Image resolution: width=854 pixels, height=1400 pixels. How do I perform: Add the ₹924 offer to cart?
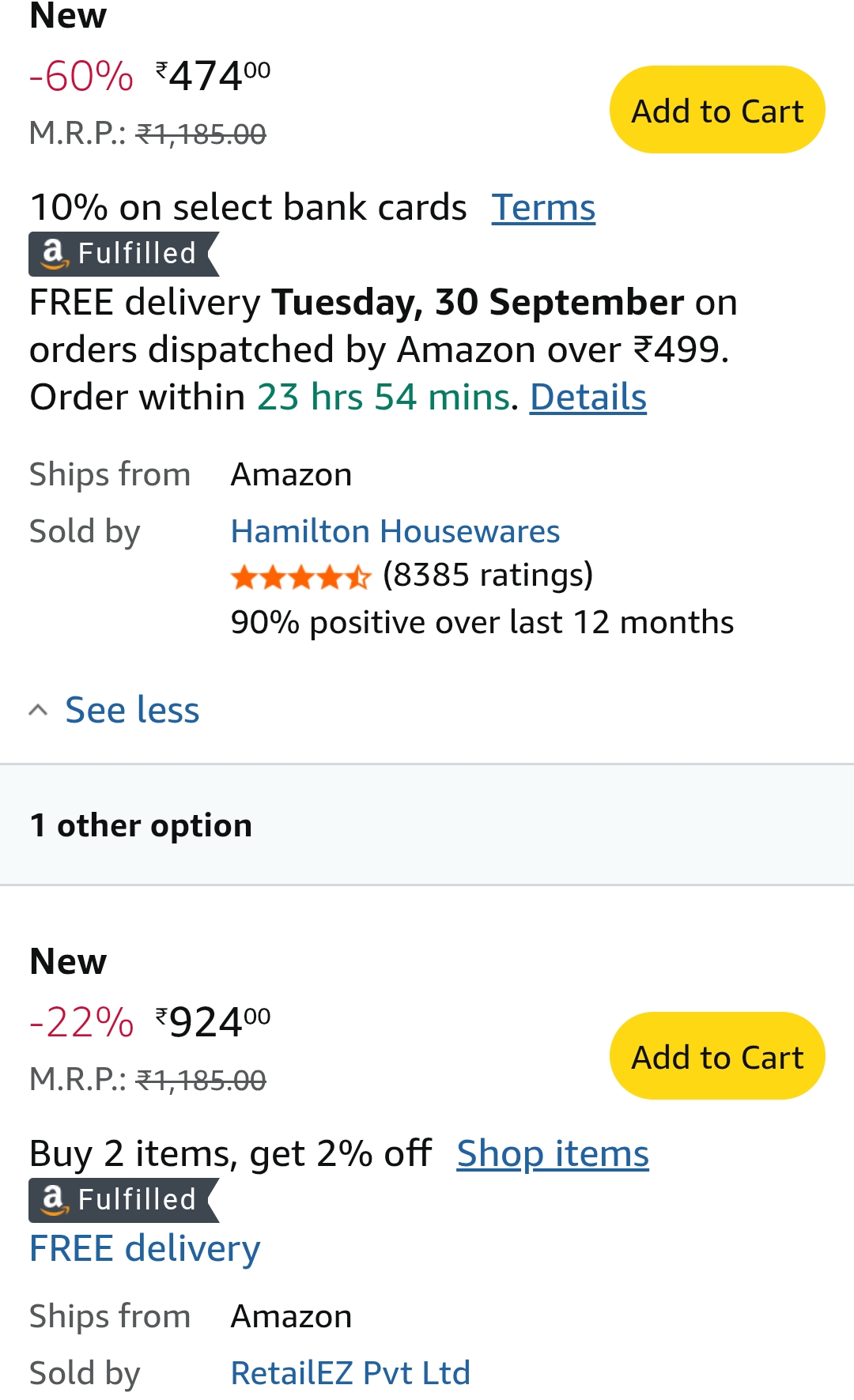pyautogui.click(x=716, y=1056)
